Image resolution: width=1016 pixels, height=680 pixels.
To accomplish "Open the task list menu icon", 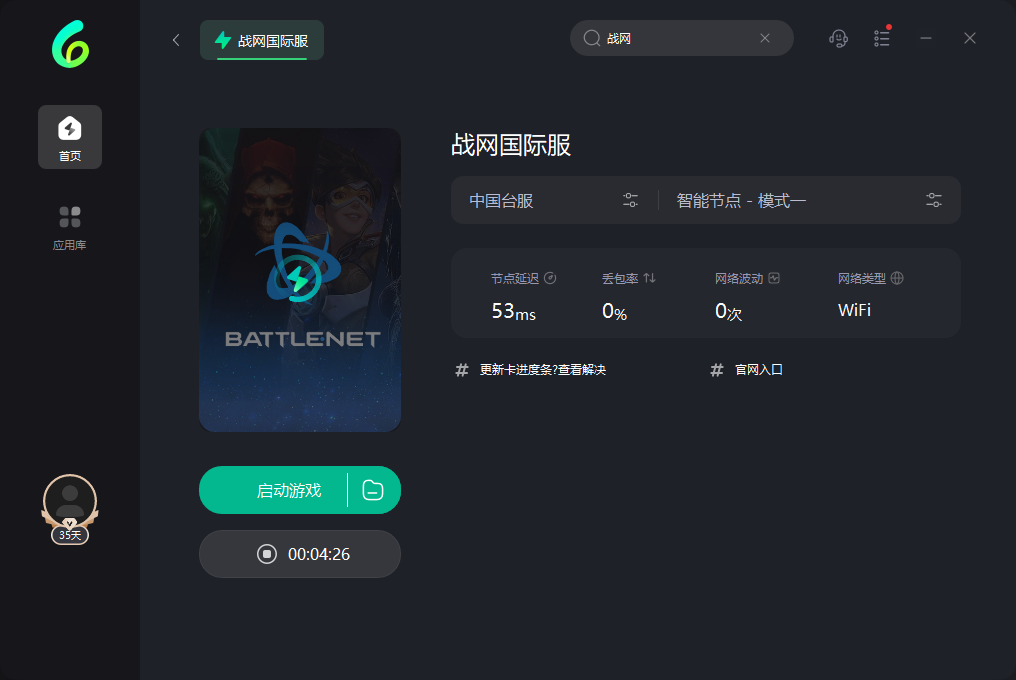I will click(882, 38).
